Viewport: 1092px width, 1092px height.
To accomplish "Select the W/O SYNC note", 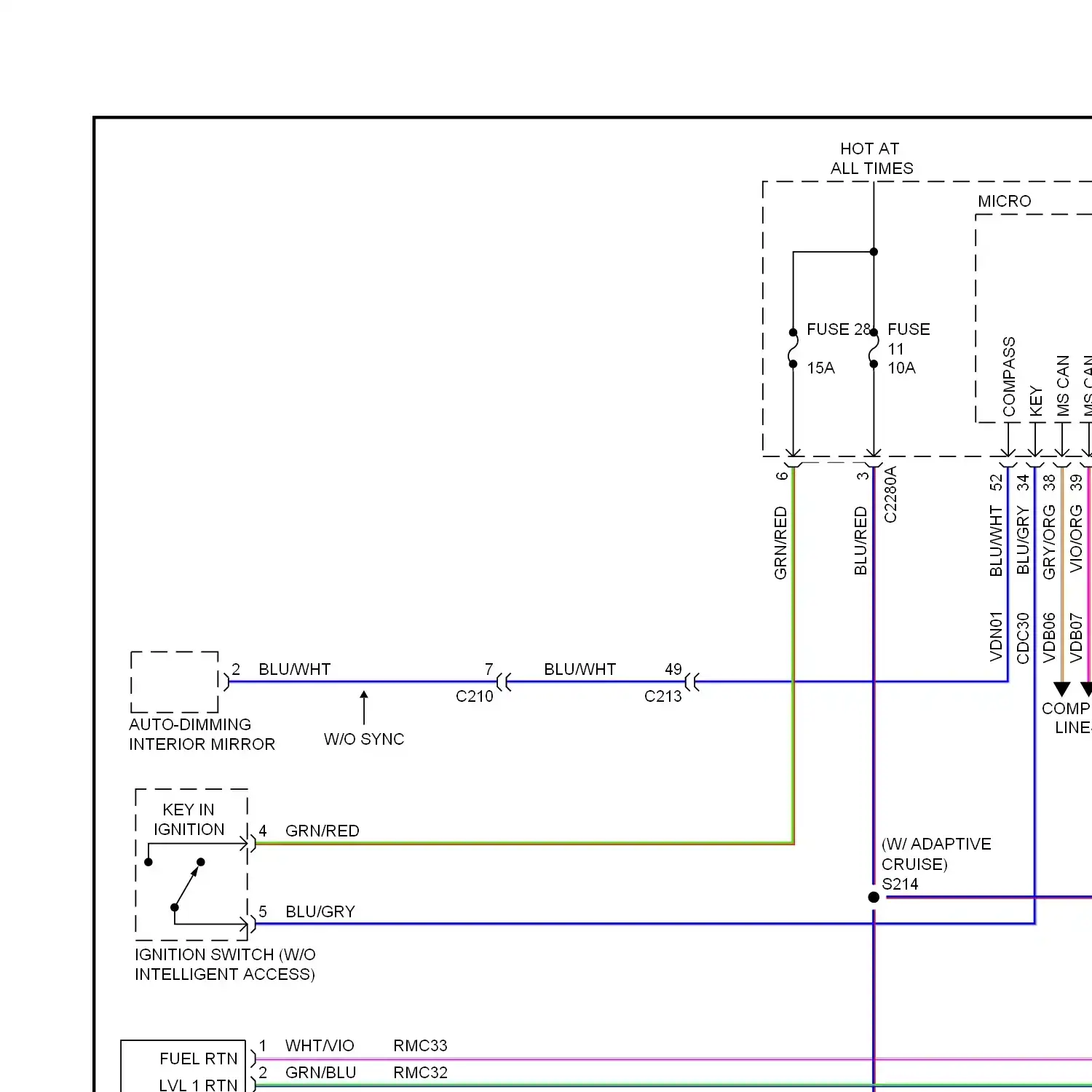I will pos(364,739).
